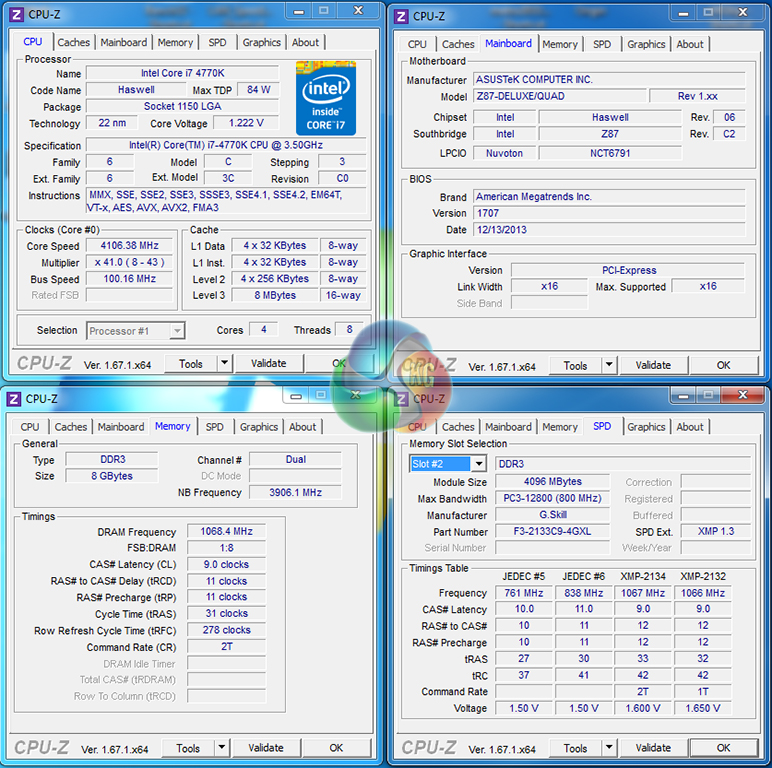Click the Part Number field F3-2133C9-4GXL
Viewport: 772px width, 768px height.
pyautogui.click(x=552, y=532)
